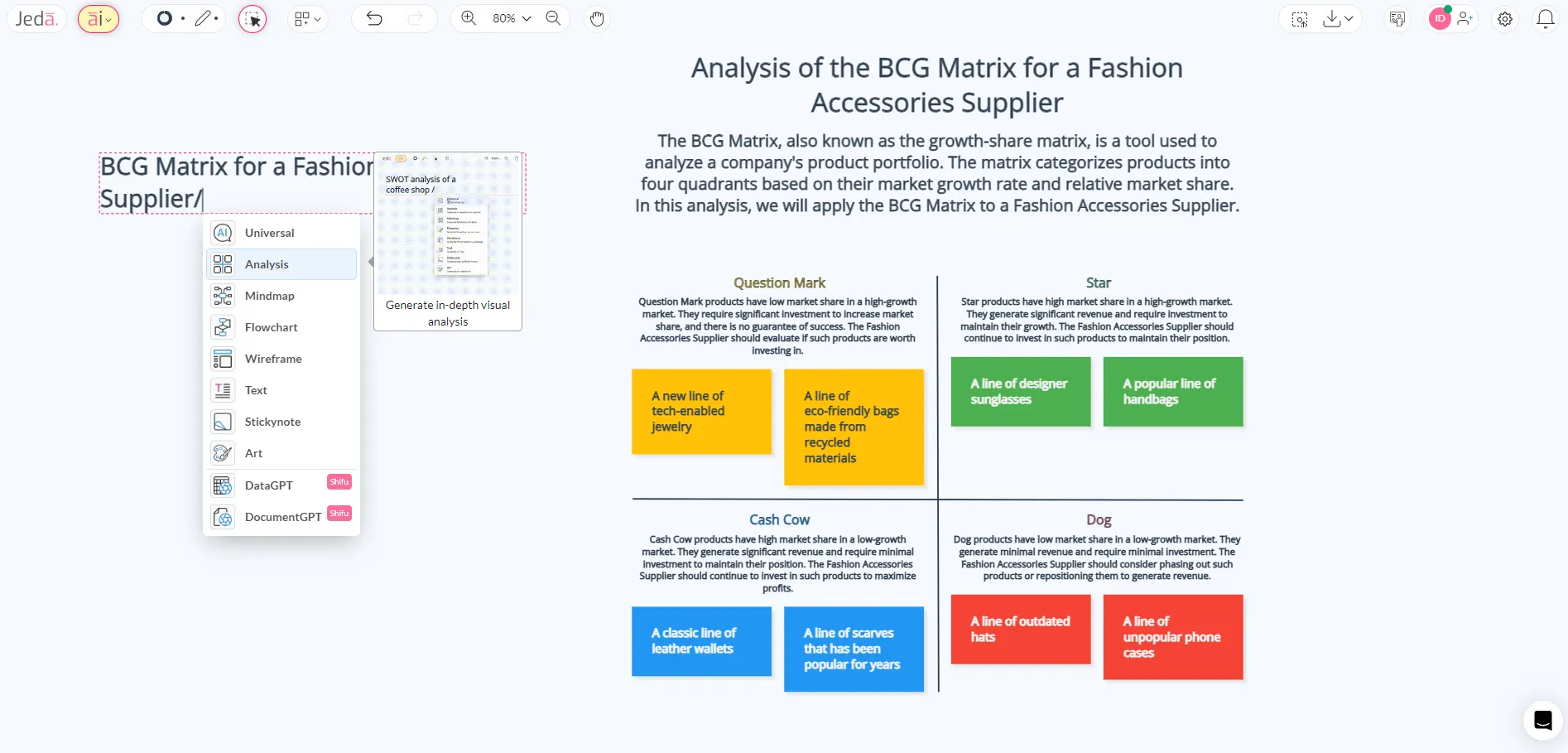The image size is (1568, 753).
Task: Select Mindmap from the AI menu
Action: [x=268, y=296]
